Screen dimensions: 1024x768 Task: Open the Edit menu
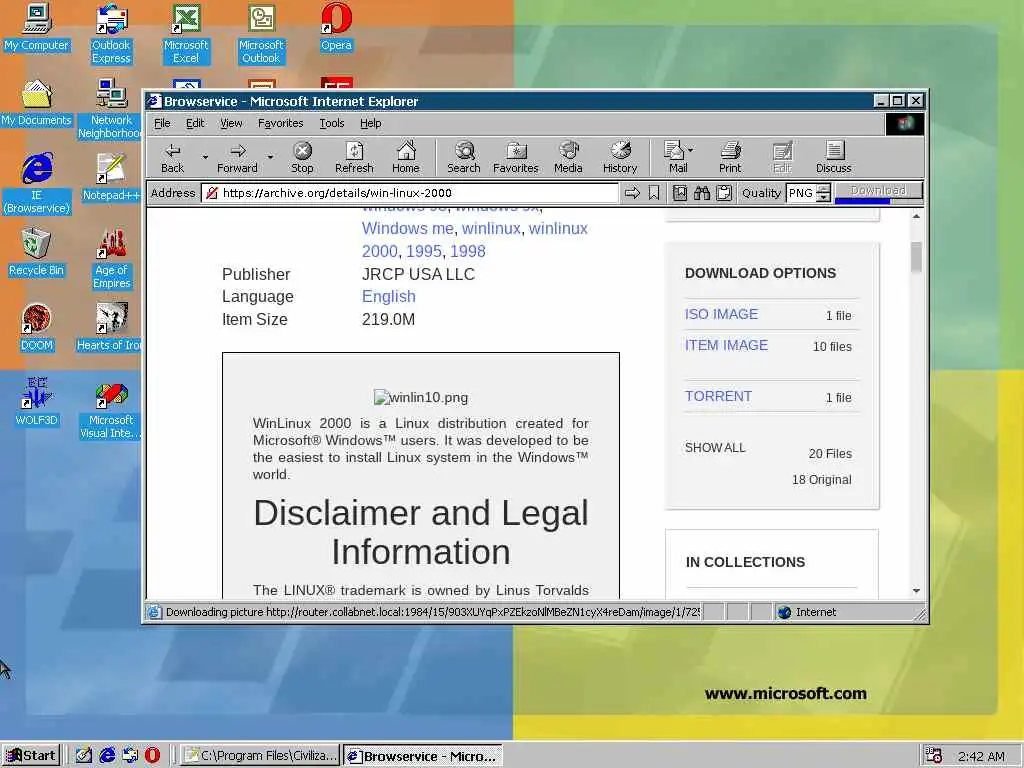click(x=195, y=123)
